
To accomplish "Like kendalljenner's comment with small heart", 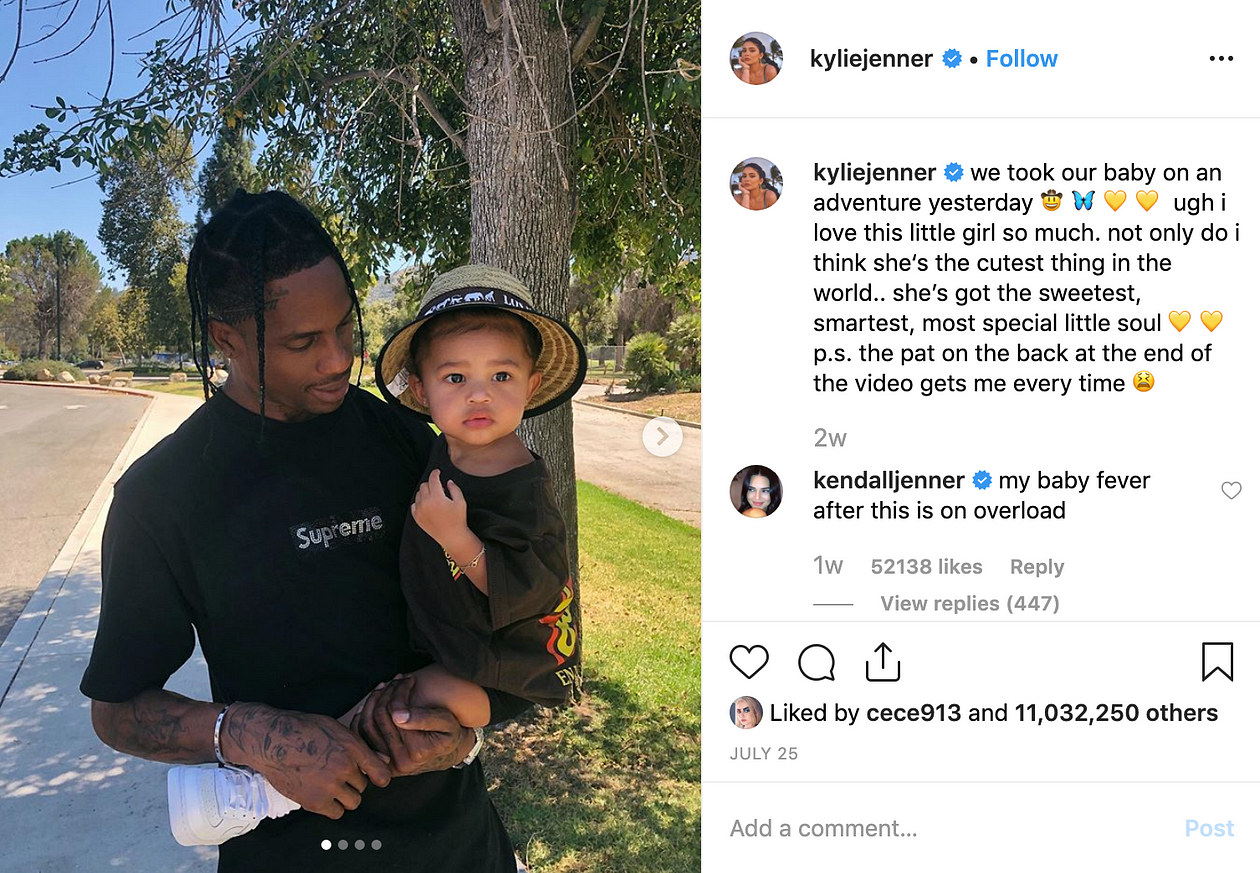I will click(1231, 490).
